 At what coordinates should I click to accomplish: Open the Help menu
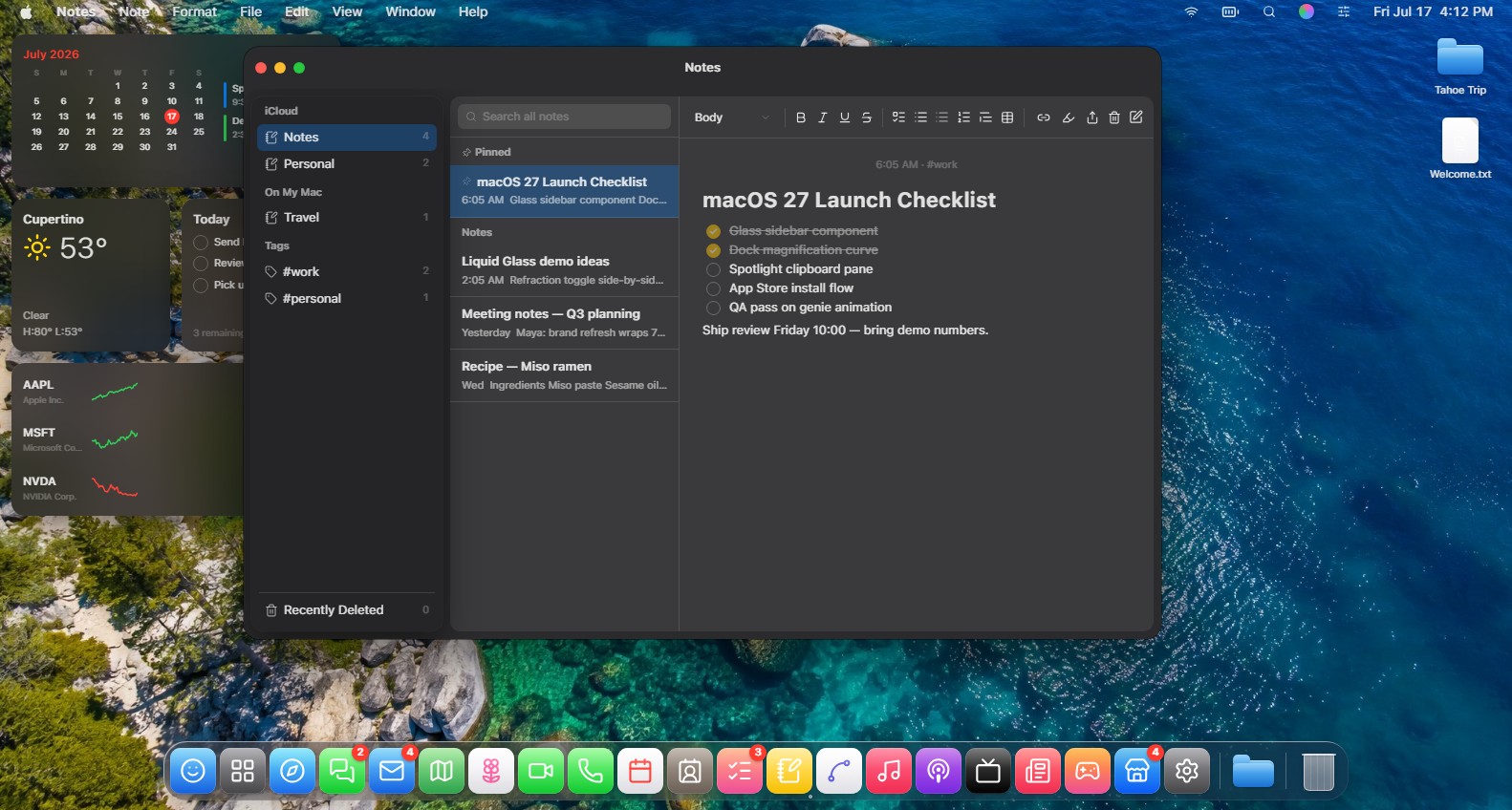(x=473, y=11)
